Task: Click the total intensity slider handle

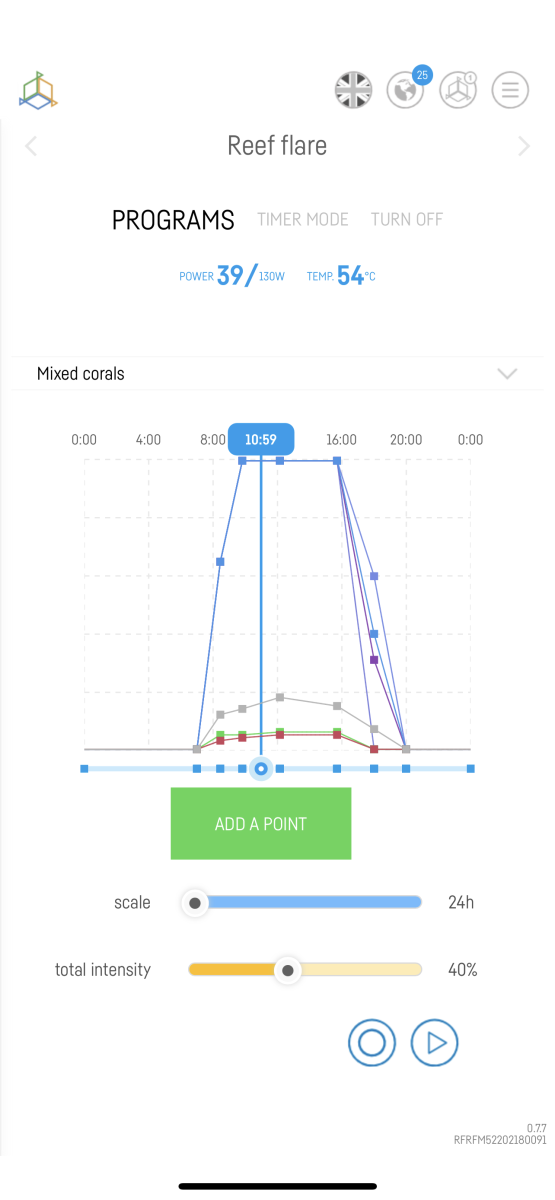Action: point(288,970)
